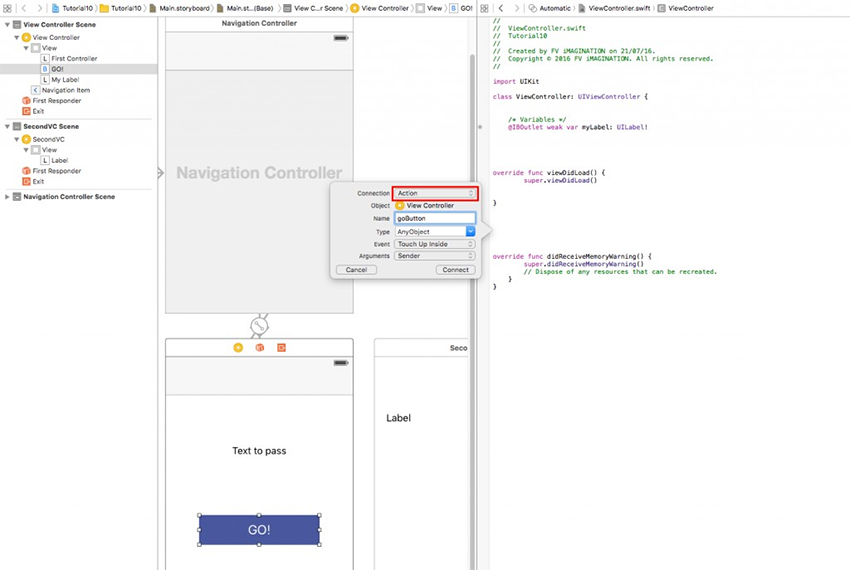Viewport: 850px width, 570px height.
Task: Click the Exit icon in scene dock
Action: tap(281, 348)
